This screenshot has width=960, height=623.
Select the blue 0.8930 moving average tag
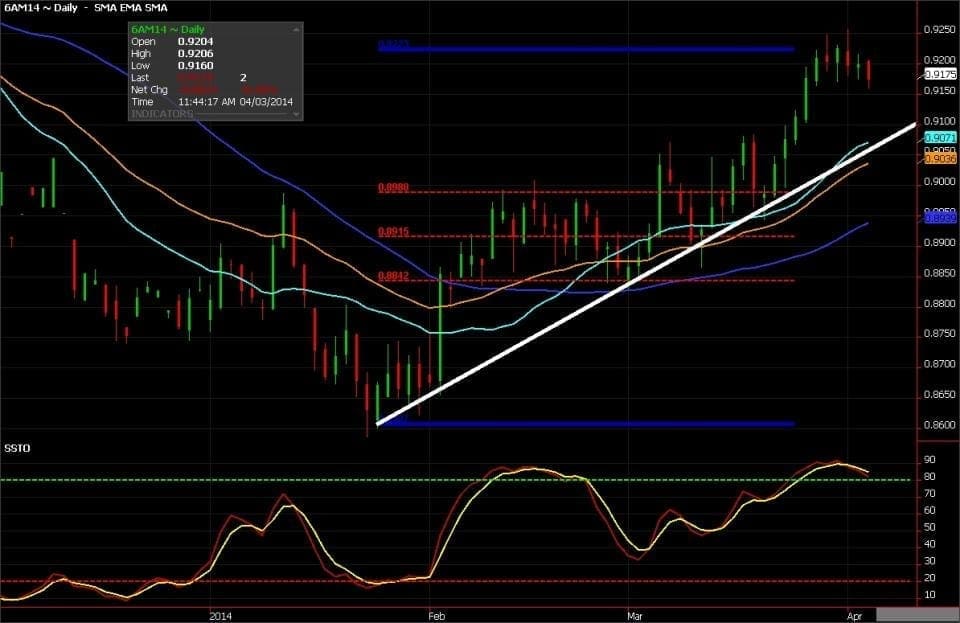[x=940, y=218]
